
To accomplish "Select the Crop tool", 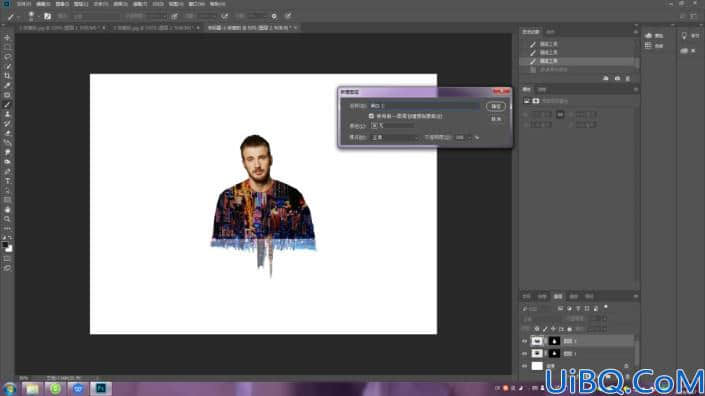I will click(7, 76).
